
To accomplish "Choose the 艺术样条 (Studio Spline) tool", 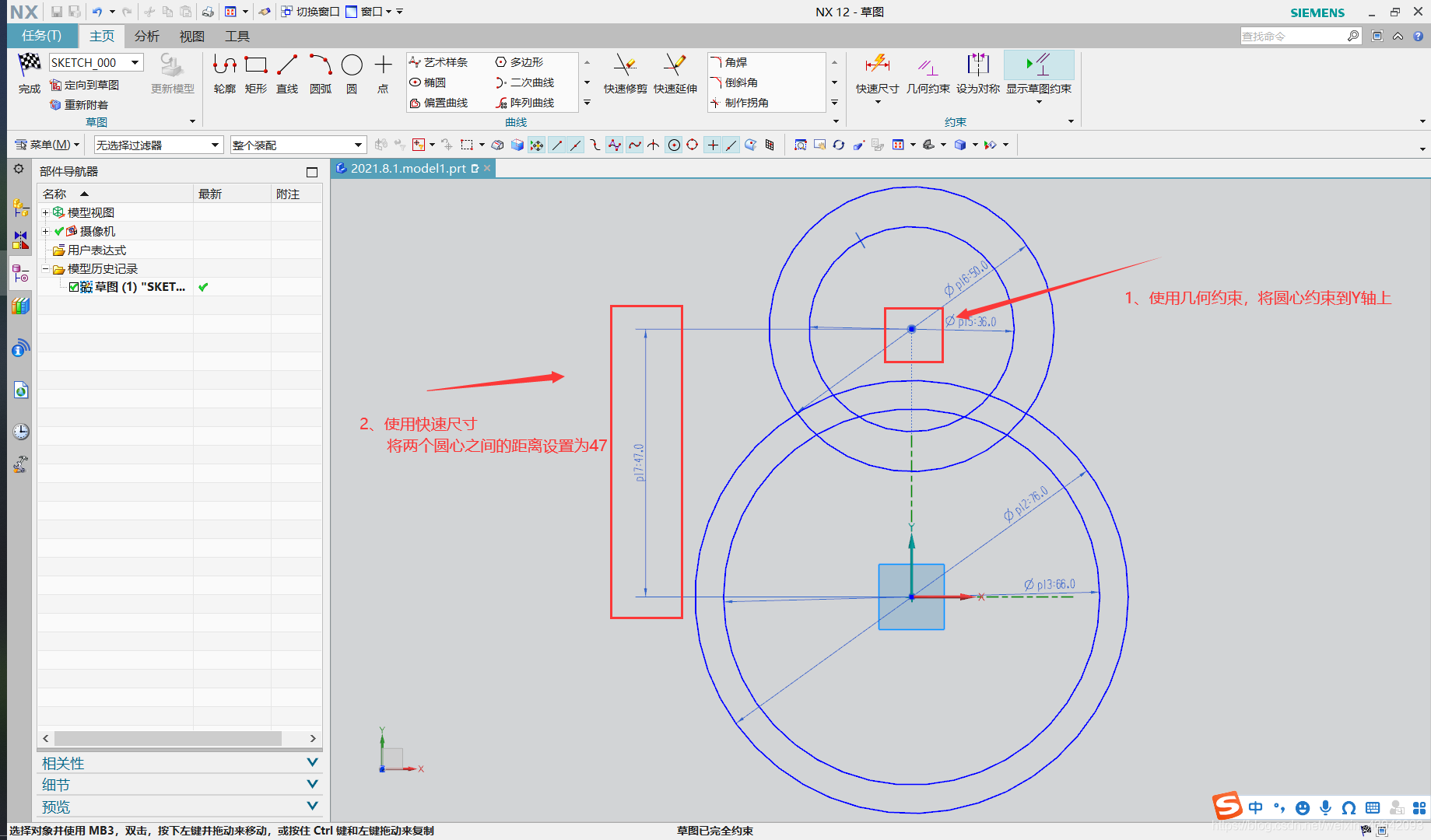I will pyautogui.click(x=439, y=62).
